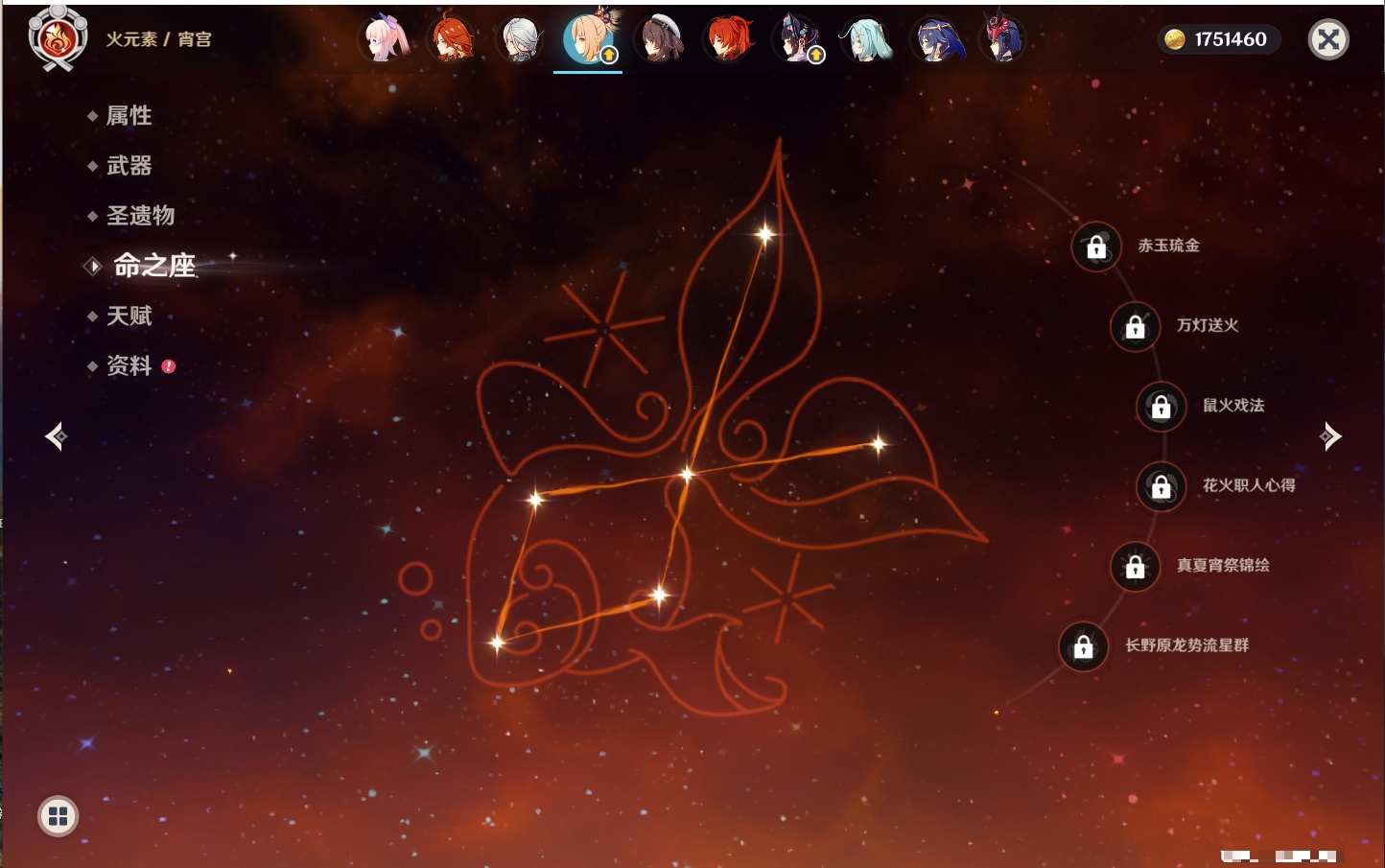This screenshot has height=868, width=1385.
Task: Click the 万灯送火 constellation name
Action: click(x=1208, y=325)
